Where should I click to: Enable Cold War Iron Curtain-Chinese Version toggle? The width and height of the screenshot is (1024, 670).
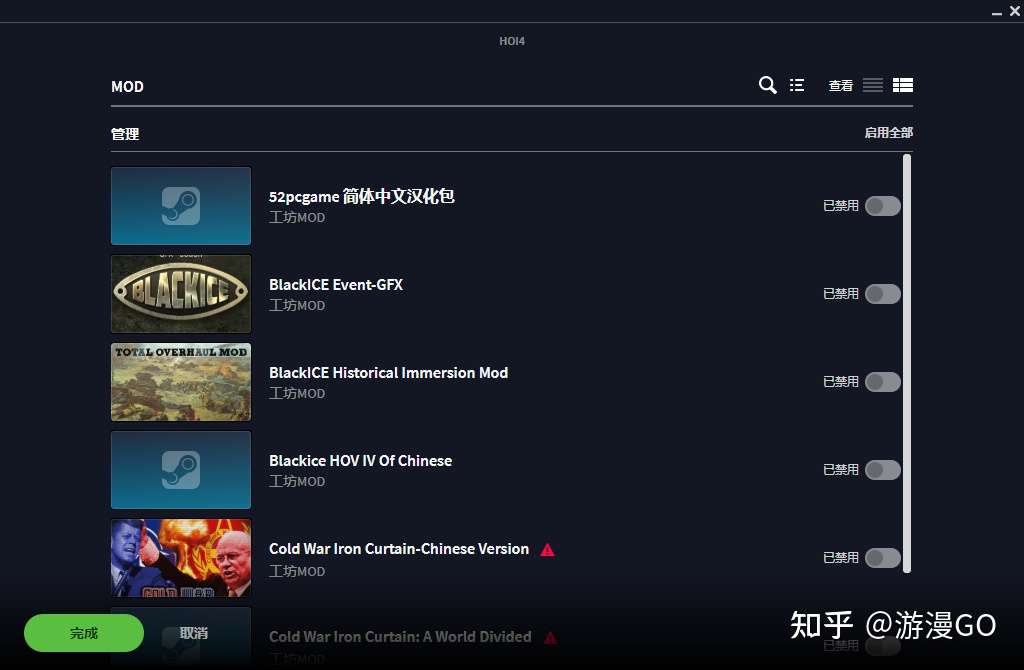tap(882, 558)
